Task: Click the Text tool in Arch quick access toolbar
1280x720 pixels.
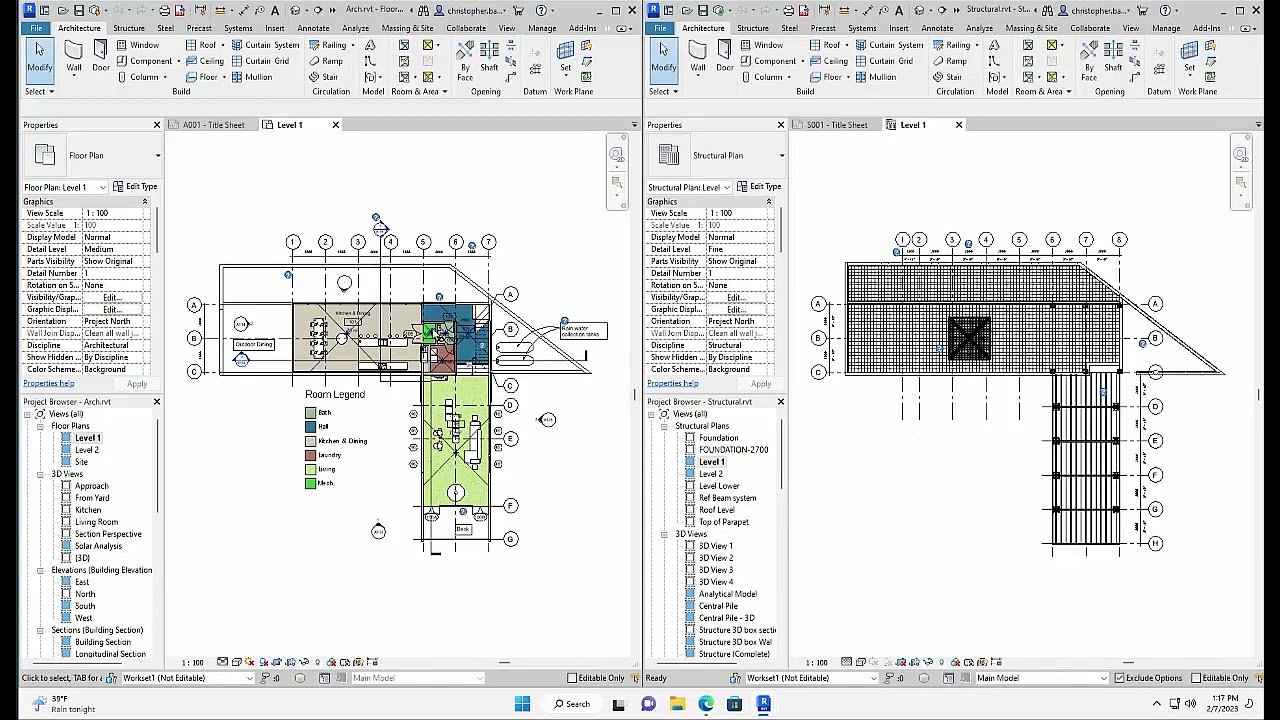Action: (x=274, y=10)
